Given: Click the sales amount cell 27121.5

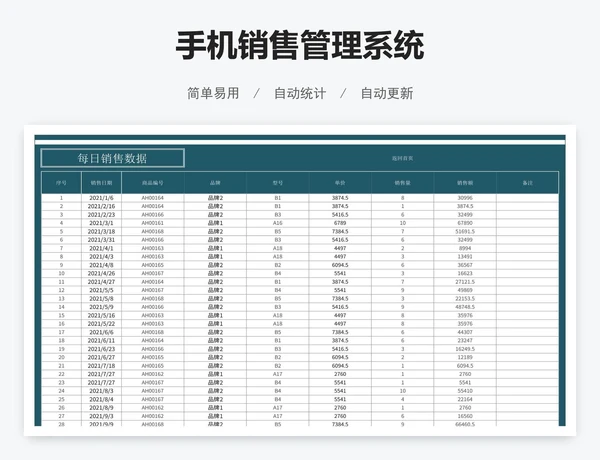Looking at the screenshot, I should click(x=465, y=282).
